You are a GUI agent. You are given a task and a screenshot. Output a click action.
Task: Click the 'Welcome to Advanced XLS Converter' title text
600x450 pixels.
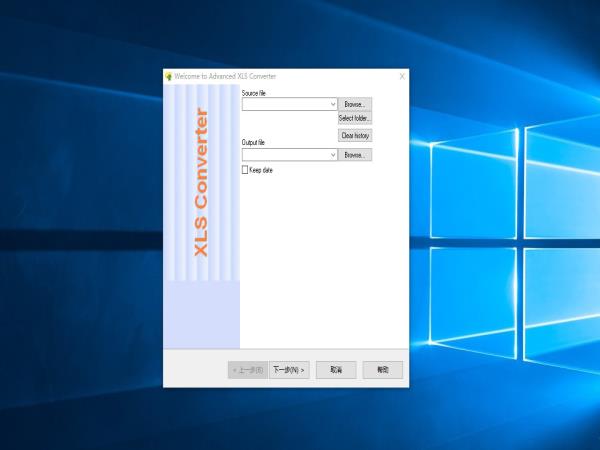225,76
